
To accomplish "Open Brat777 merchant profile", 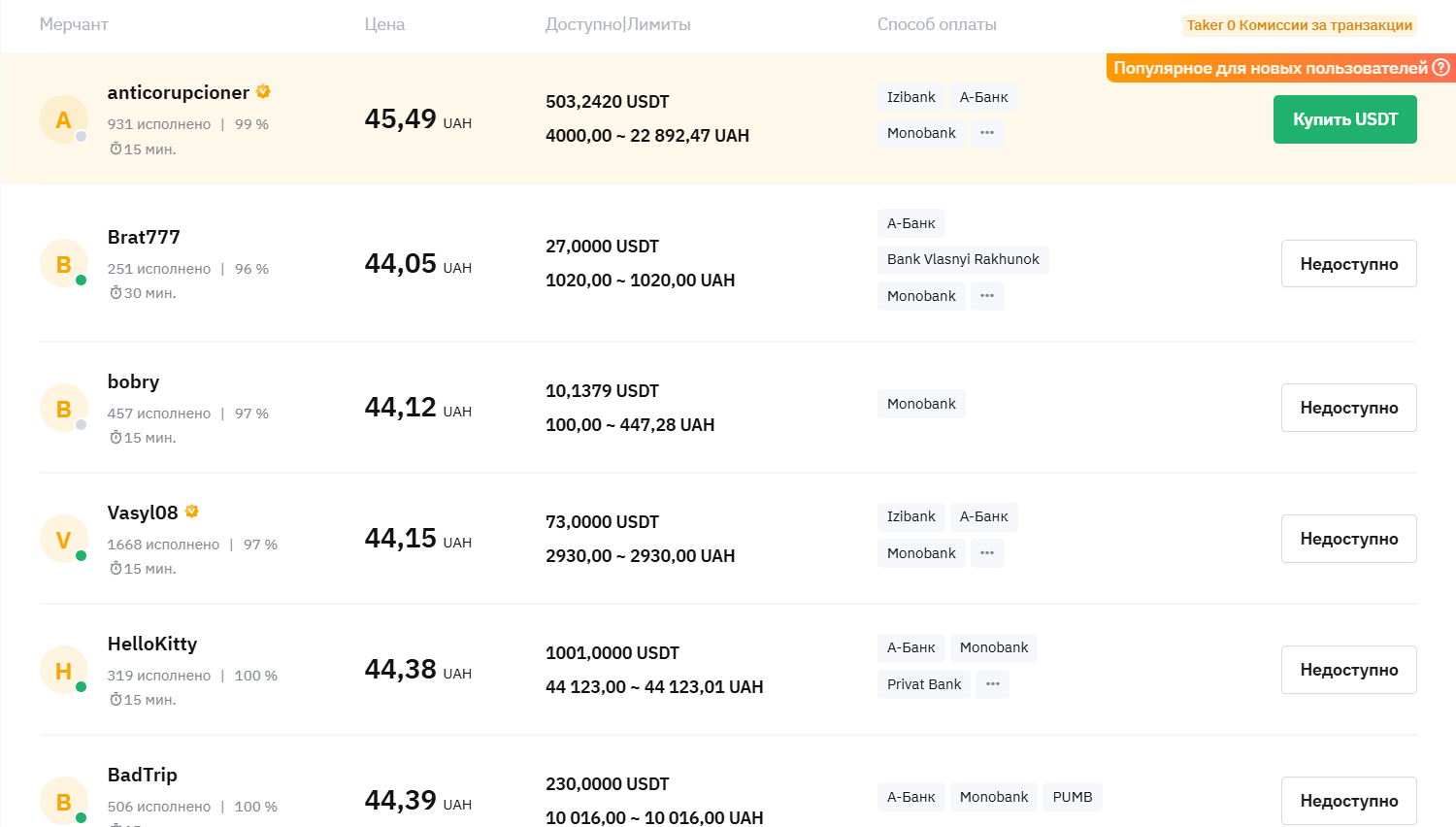I will click(x=144, y=237).
